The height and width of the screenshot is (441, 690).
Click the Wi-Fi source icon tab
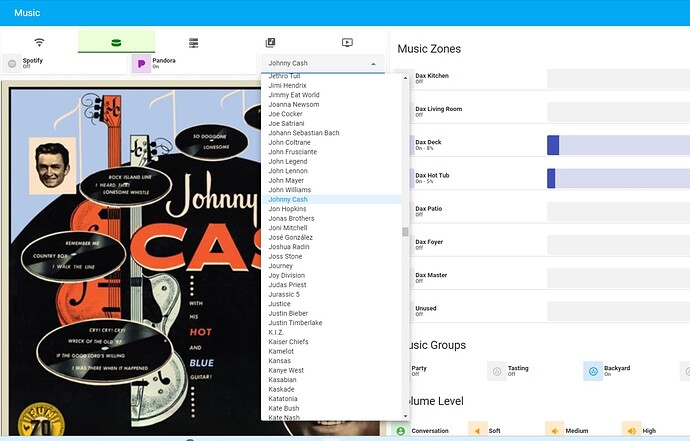click(x=39, y=42)
